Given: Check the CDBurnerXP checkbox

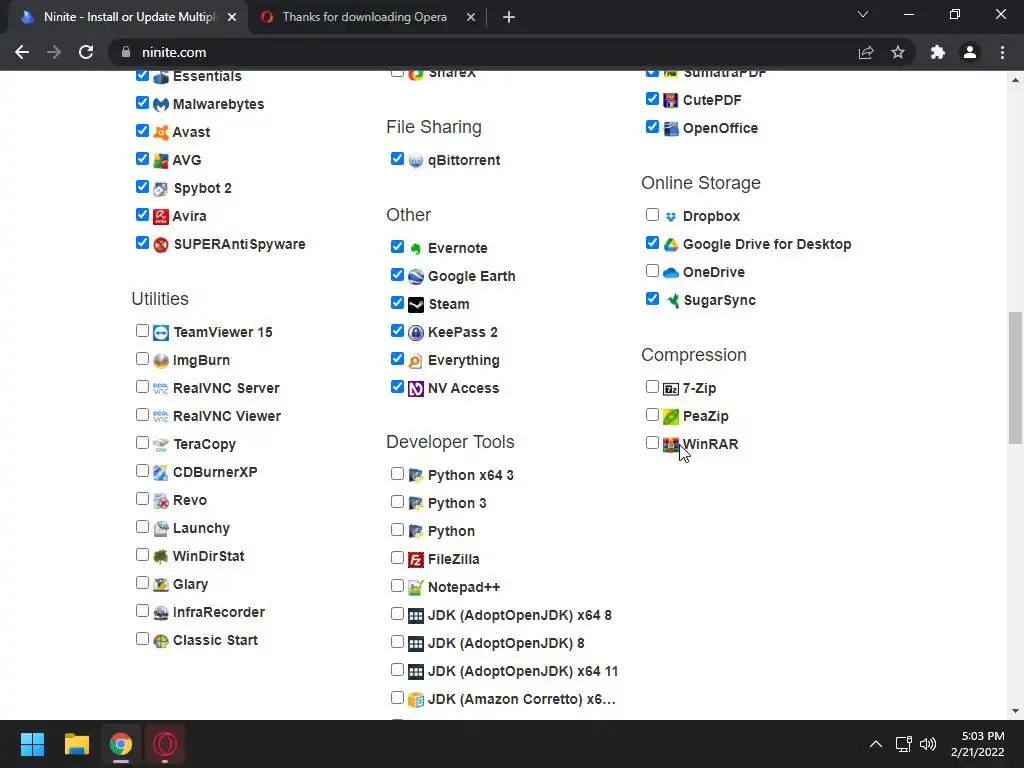Looking at the screenshot, I should 142,471.
